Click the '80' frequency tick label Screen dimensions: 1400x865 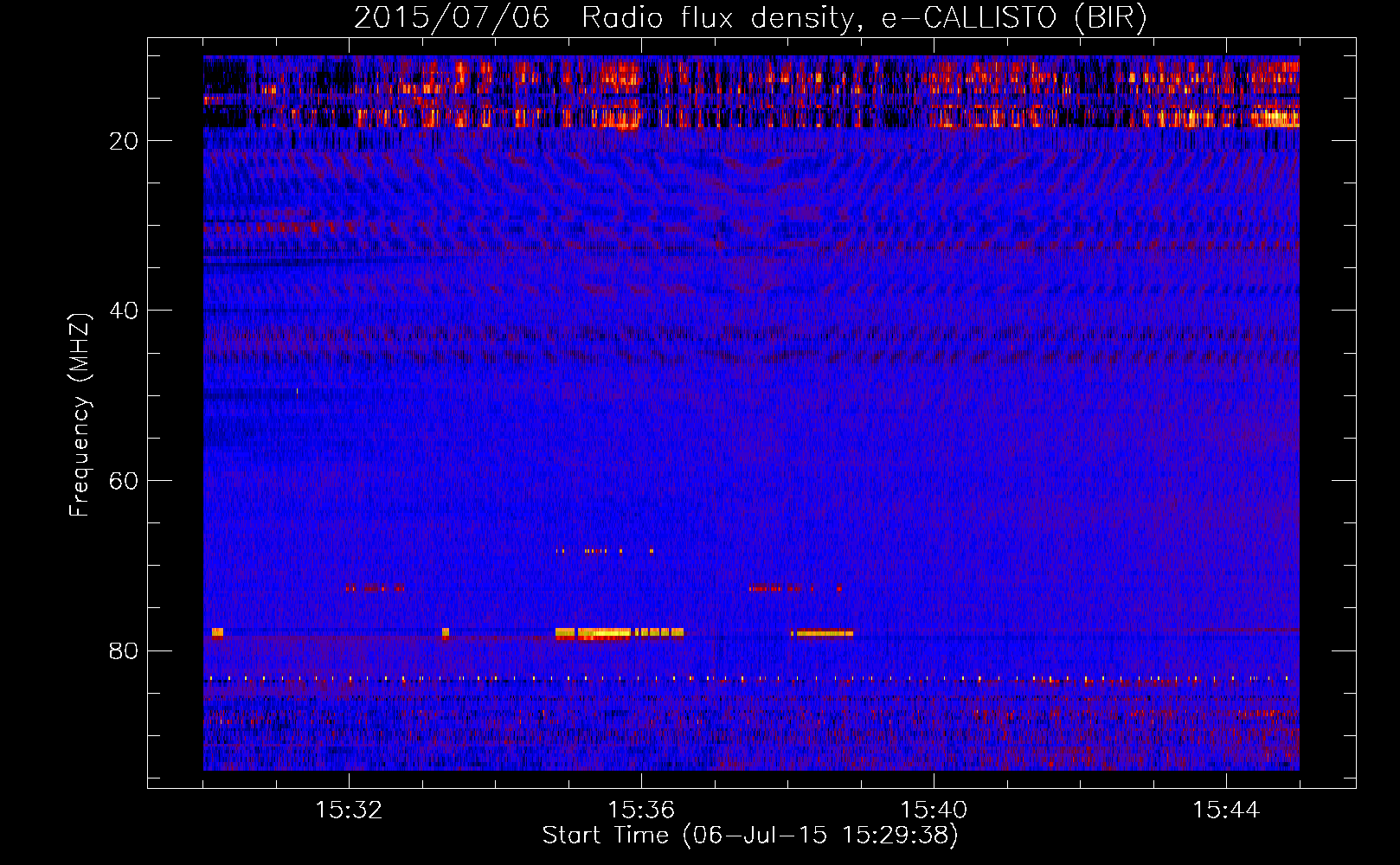point(125,650)
